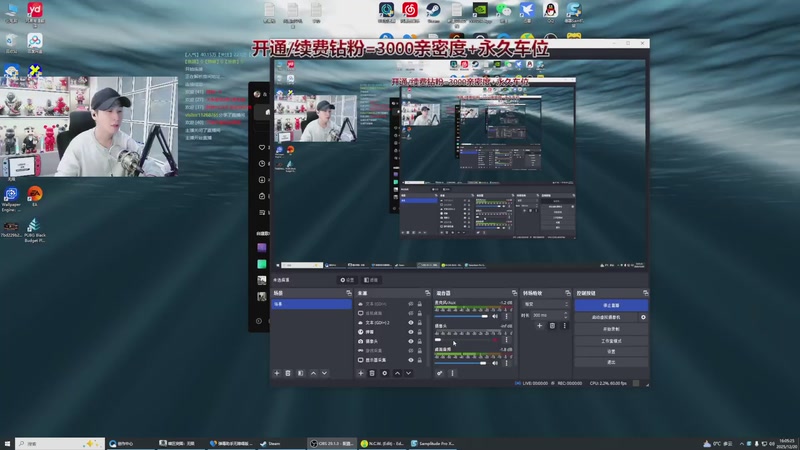Move scene up in 场景 panel

(313, 373)
